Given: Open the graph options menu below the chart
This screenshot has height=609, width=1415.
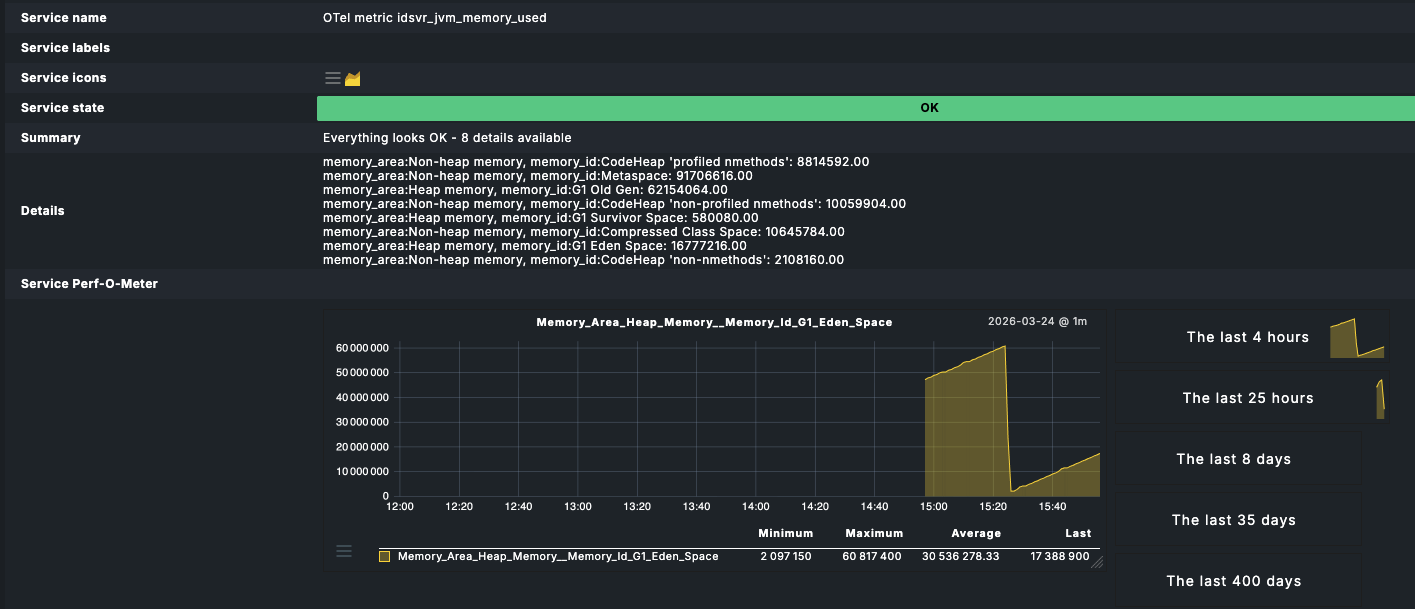Looking at the screenshot, I should [344, 551].
